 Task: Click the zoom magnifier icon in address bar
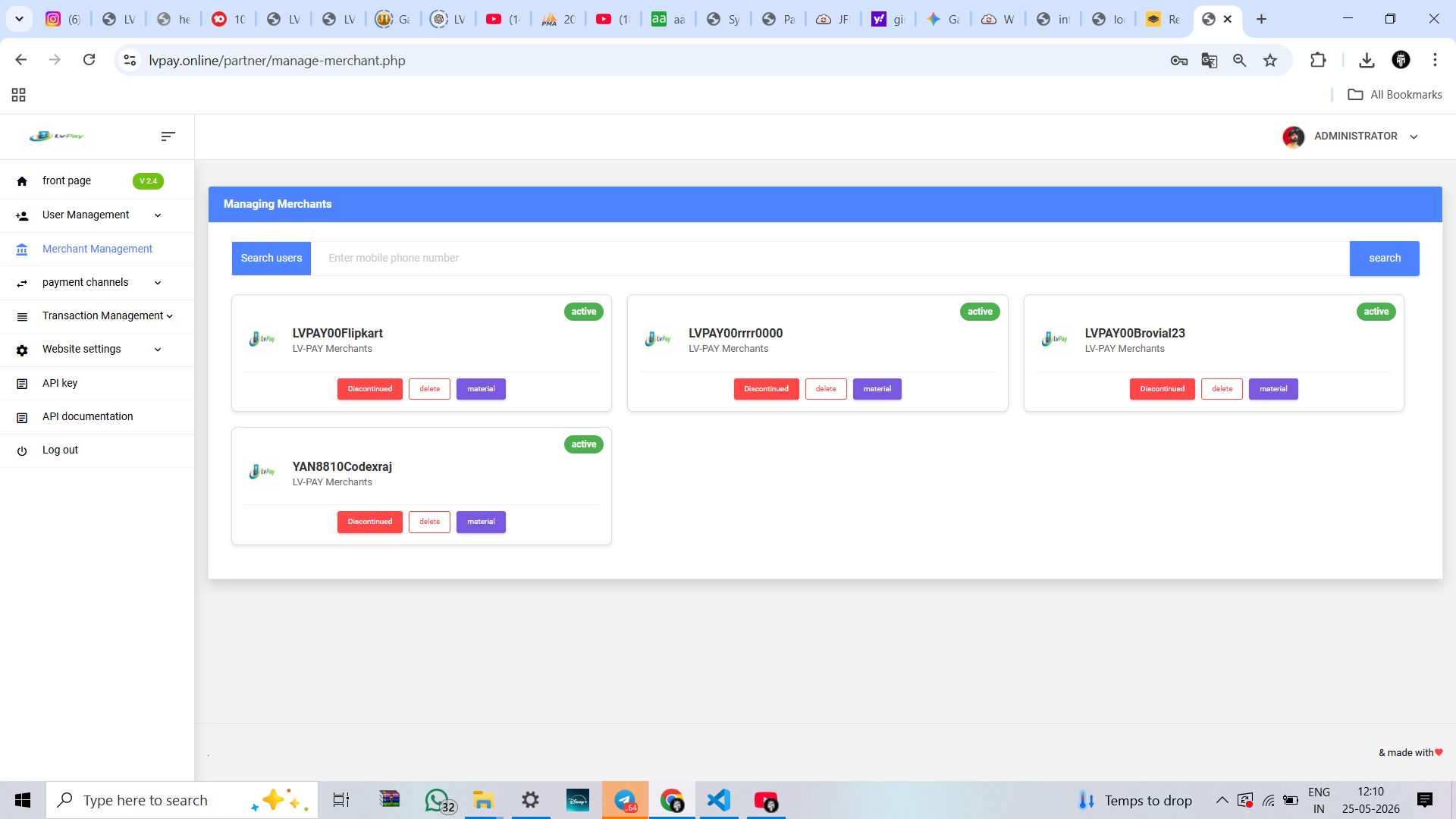[1240, 61]
